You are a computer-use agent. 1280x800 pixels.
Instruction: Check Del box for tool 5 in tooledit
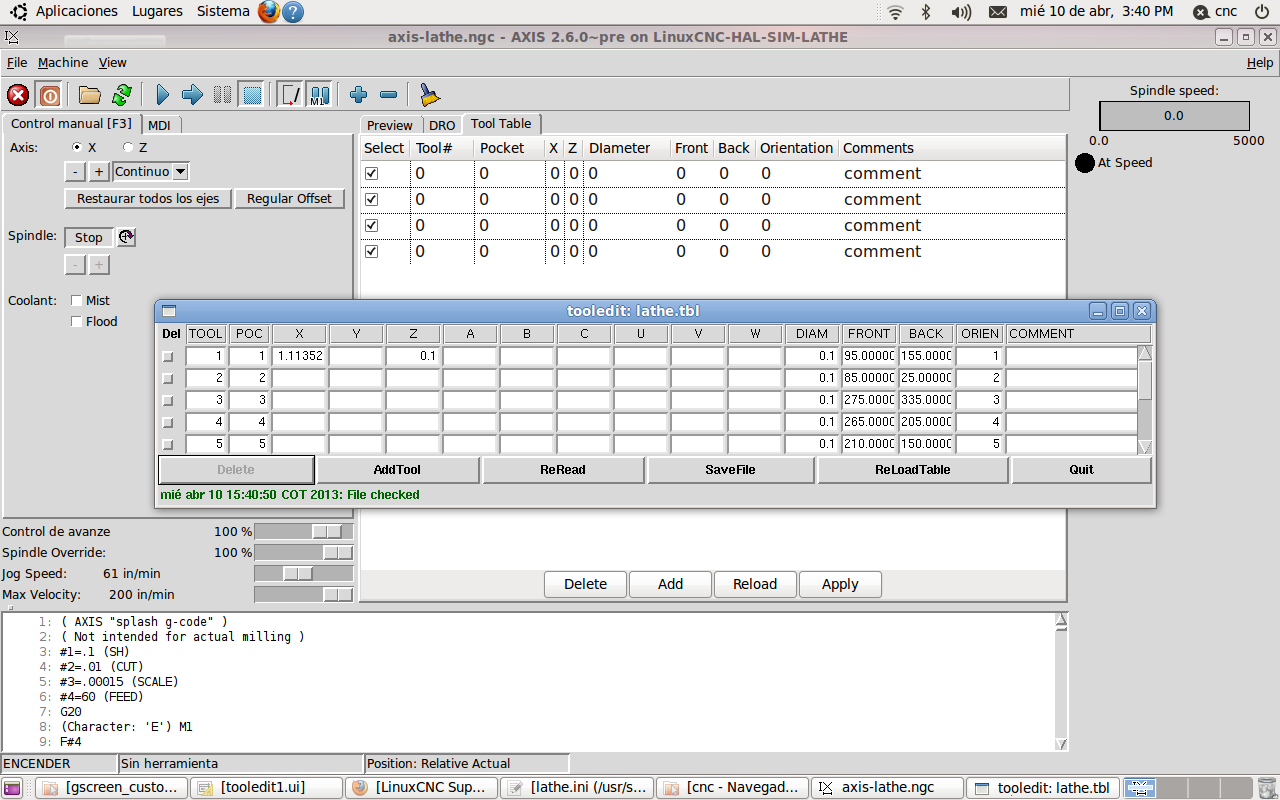pyautogui.click(x=168, y=444)
